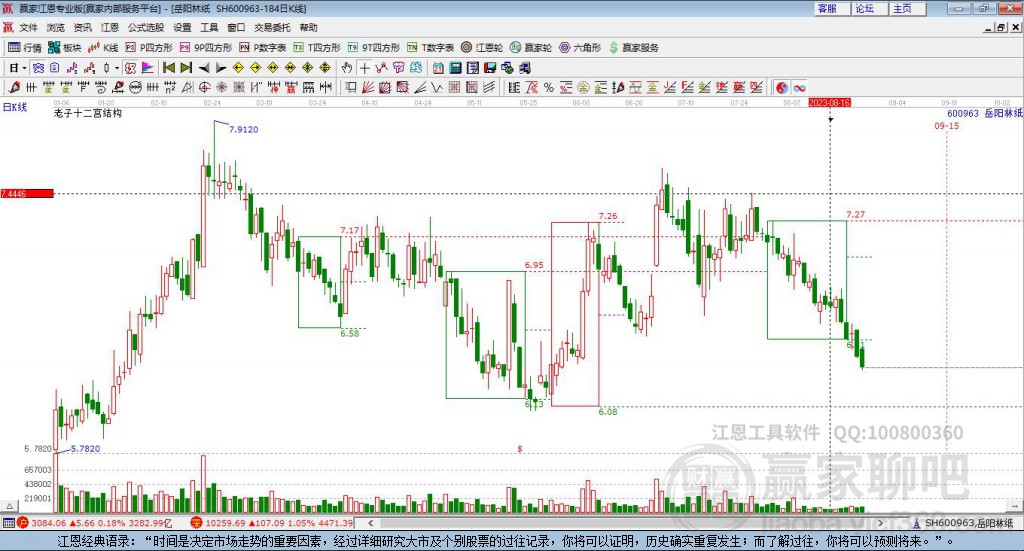This screenshot has width=1024, height=551.
Task: Select the protractor angle tool
Action: pos(187,87)
